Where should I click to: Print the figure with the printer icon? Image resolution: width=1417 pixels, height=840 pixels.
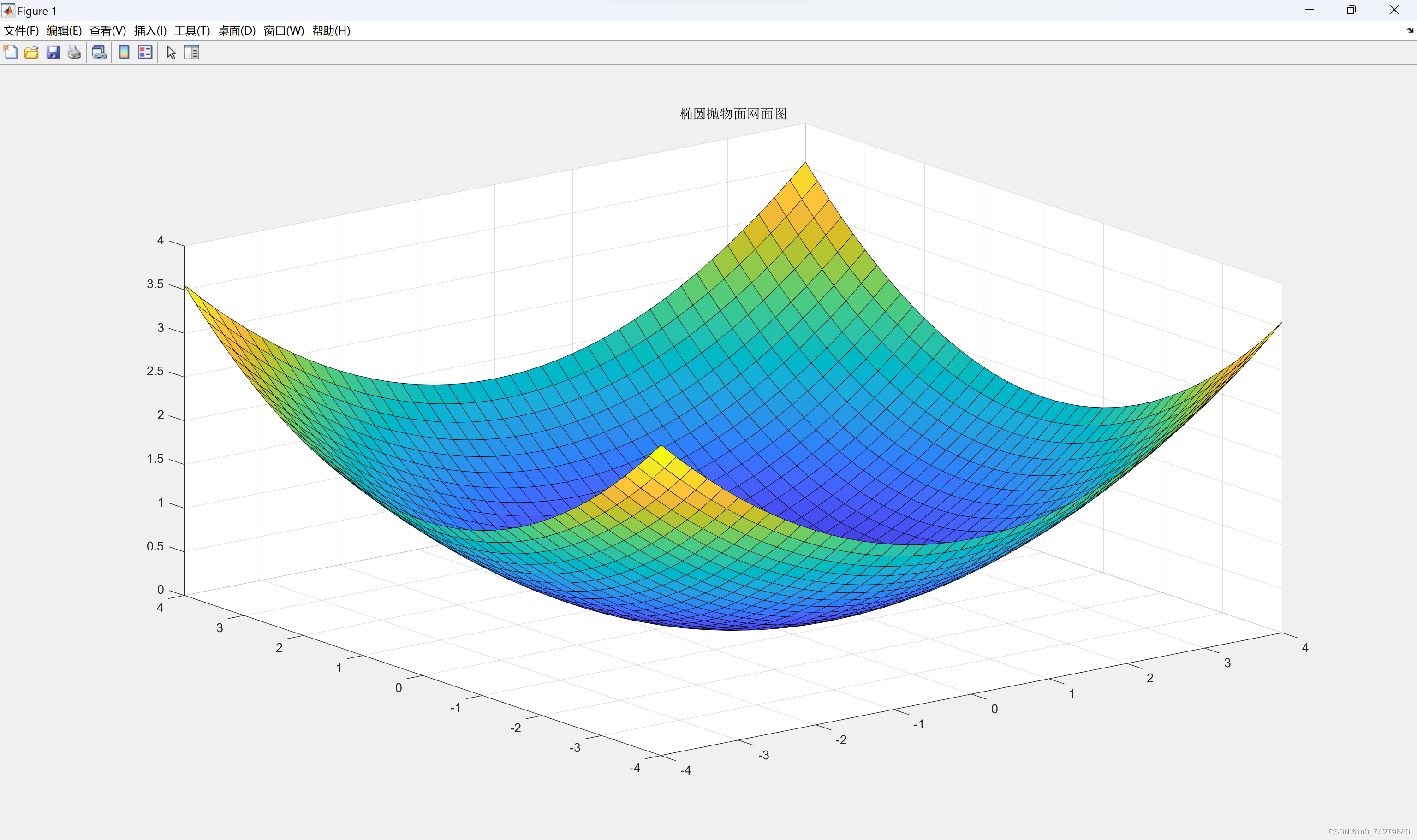tap(74, 53)
